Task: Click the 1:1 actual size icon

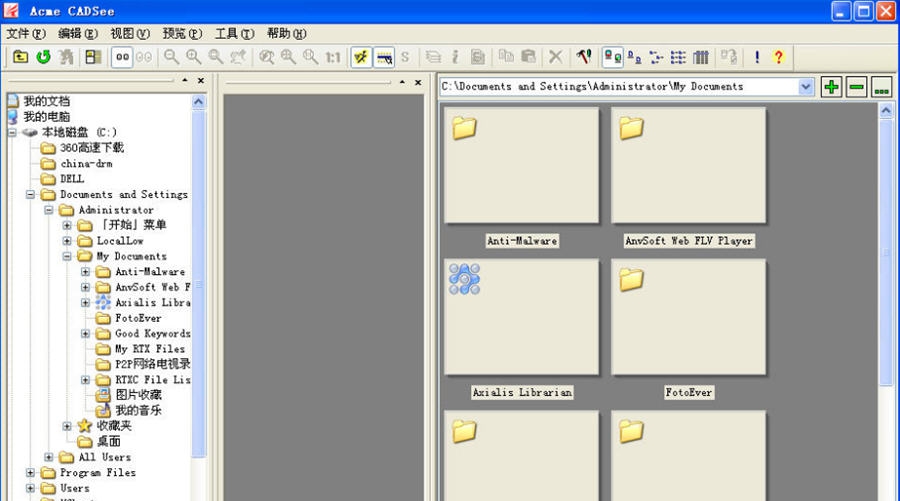Action: coord(333,57)
